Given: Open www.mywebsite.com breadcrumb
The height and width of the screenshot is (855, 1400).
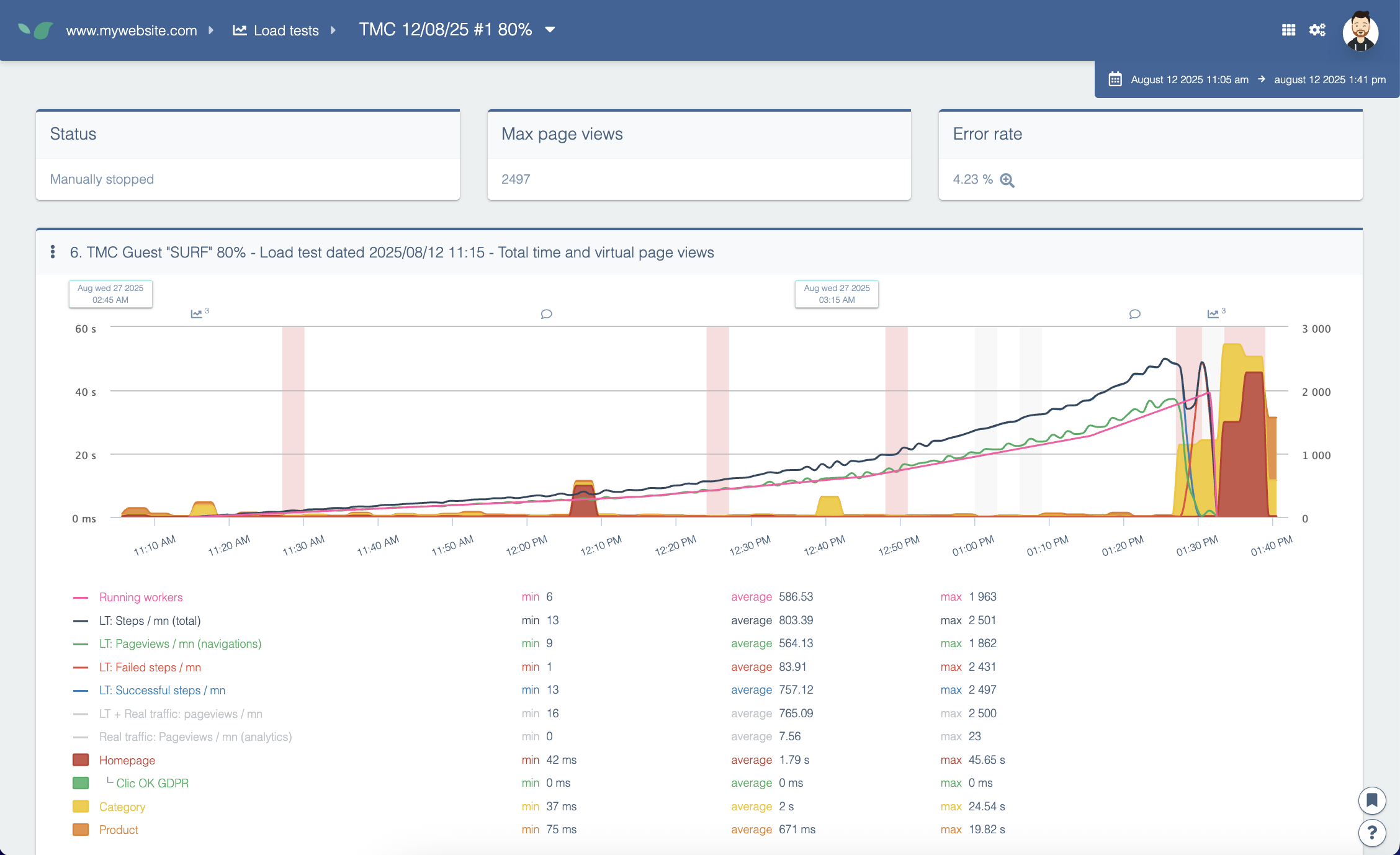Looking at the screenshot, I should (x=131, y=30).
